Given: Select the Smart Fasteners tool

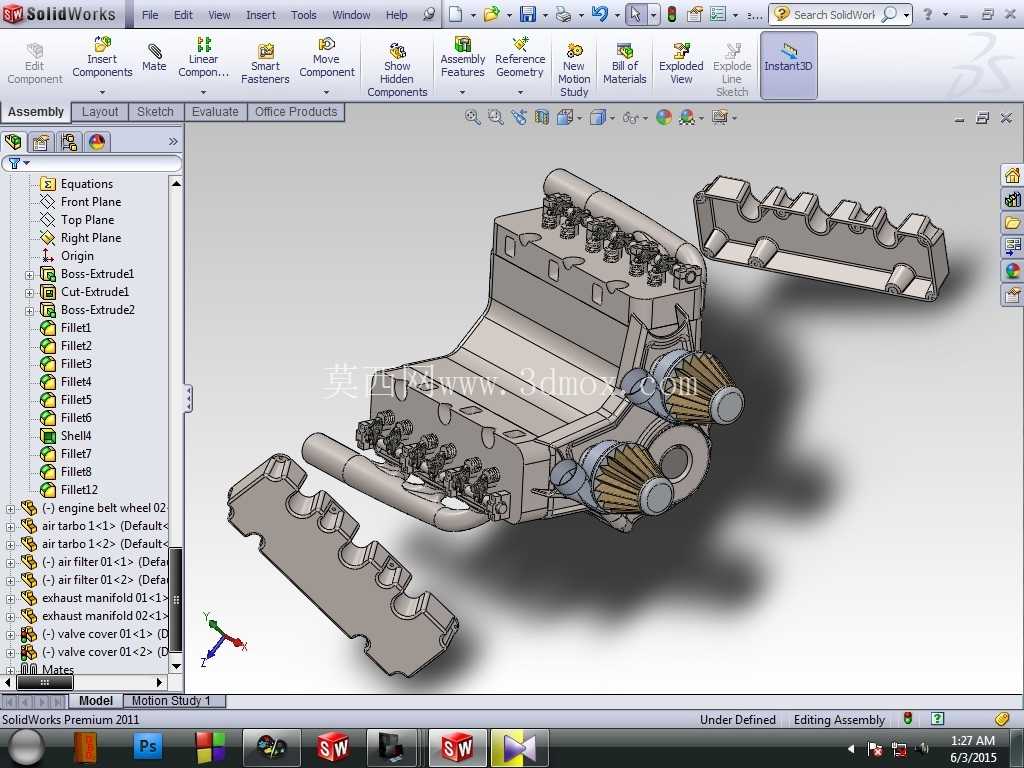Looking at the screenshot, I should pos(264,64).
